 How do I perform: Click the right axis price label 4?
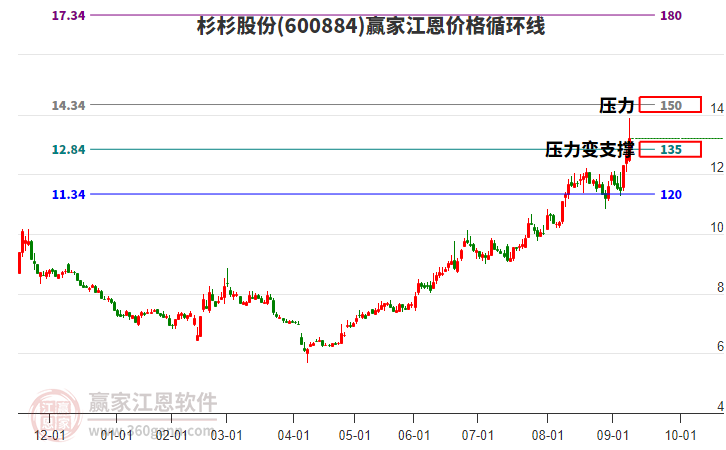coord(720,406)
